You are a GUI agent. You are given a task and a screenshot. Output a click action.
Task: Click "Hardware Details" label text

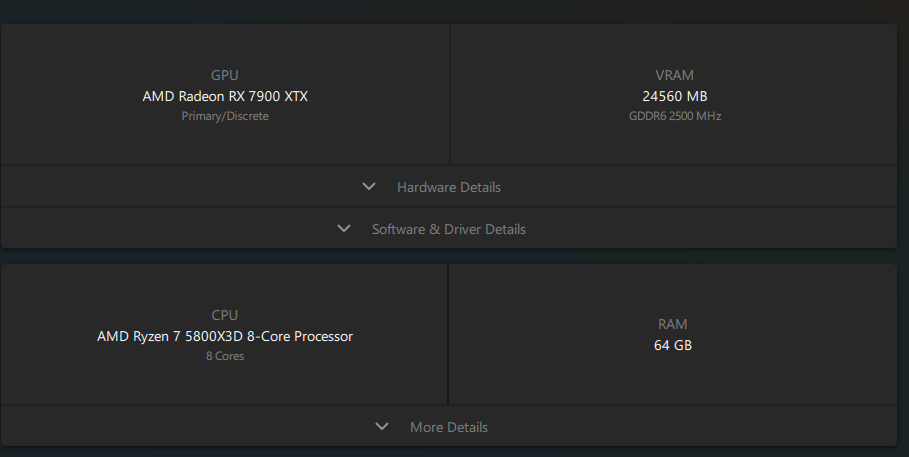click(x=449, y=187)
